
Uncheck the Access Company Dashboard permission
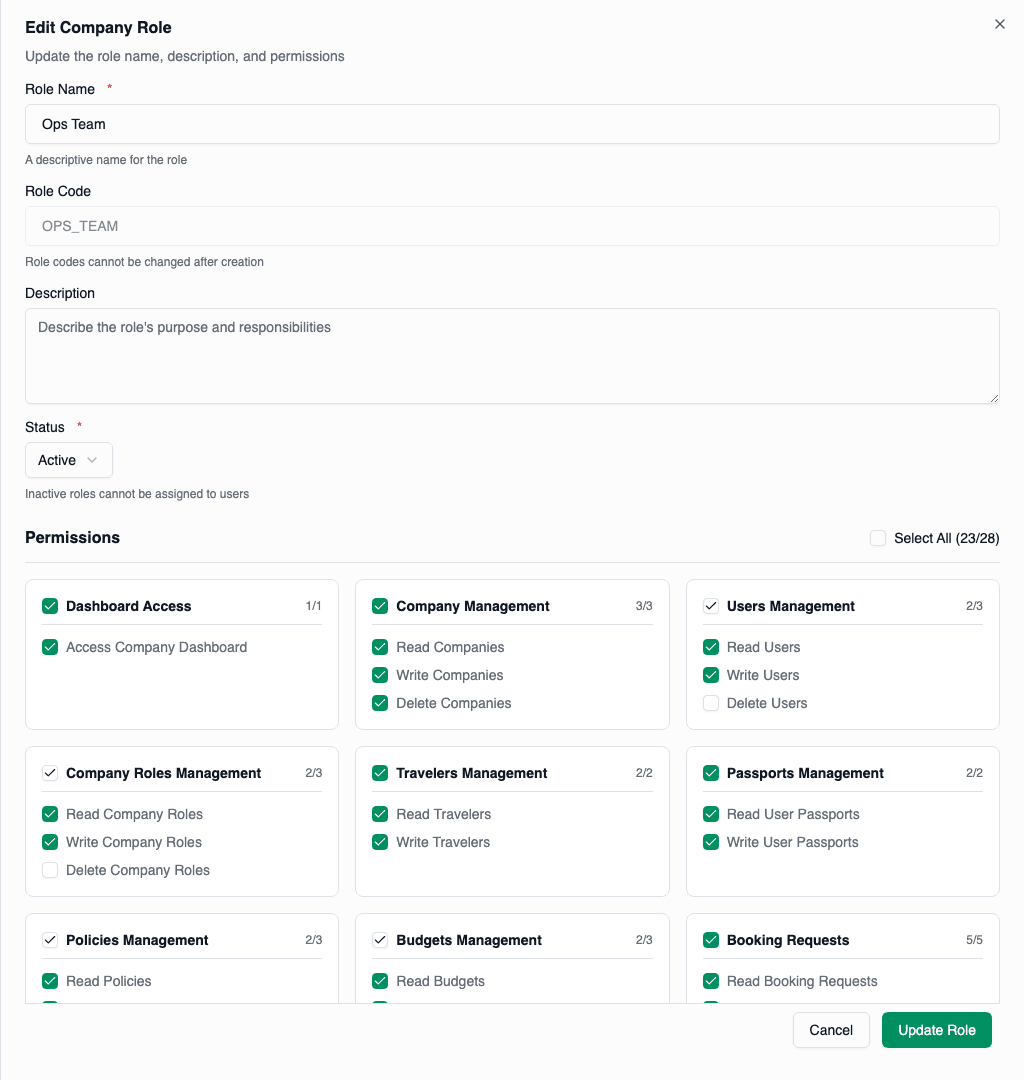(50, 647)
